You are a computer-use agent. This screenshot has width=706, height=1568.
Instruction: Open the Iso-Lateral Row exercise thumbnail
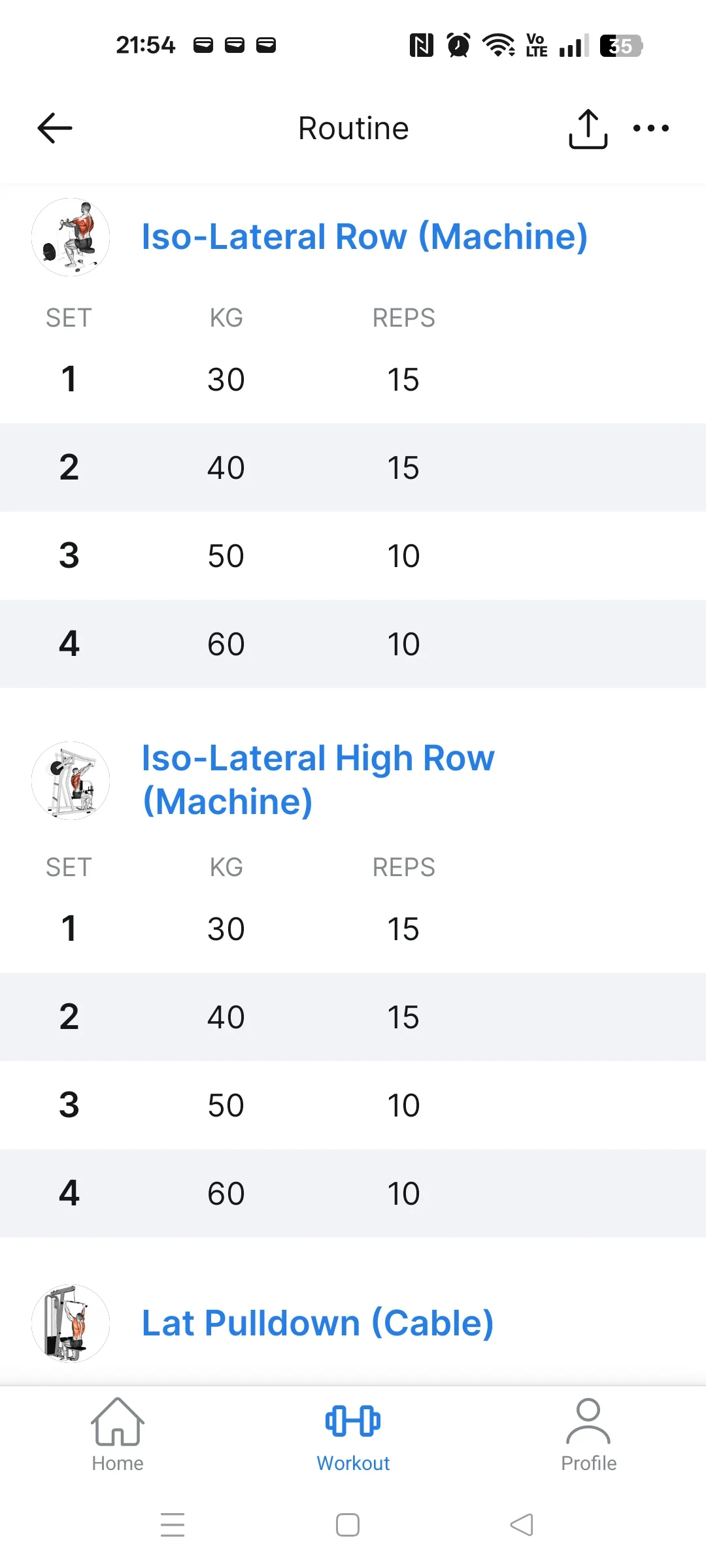point(71,237)
